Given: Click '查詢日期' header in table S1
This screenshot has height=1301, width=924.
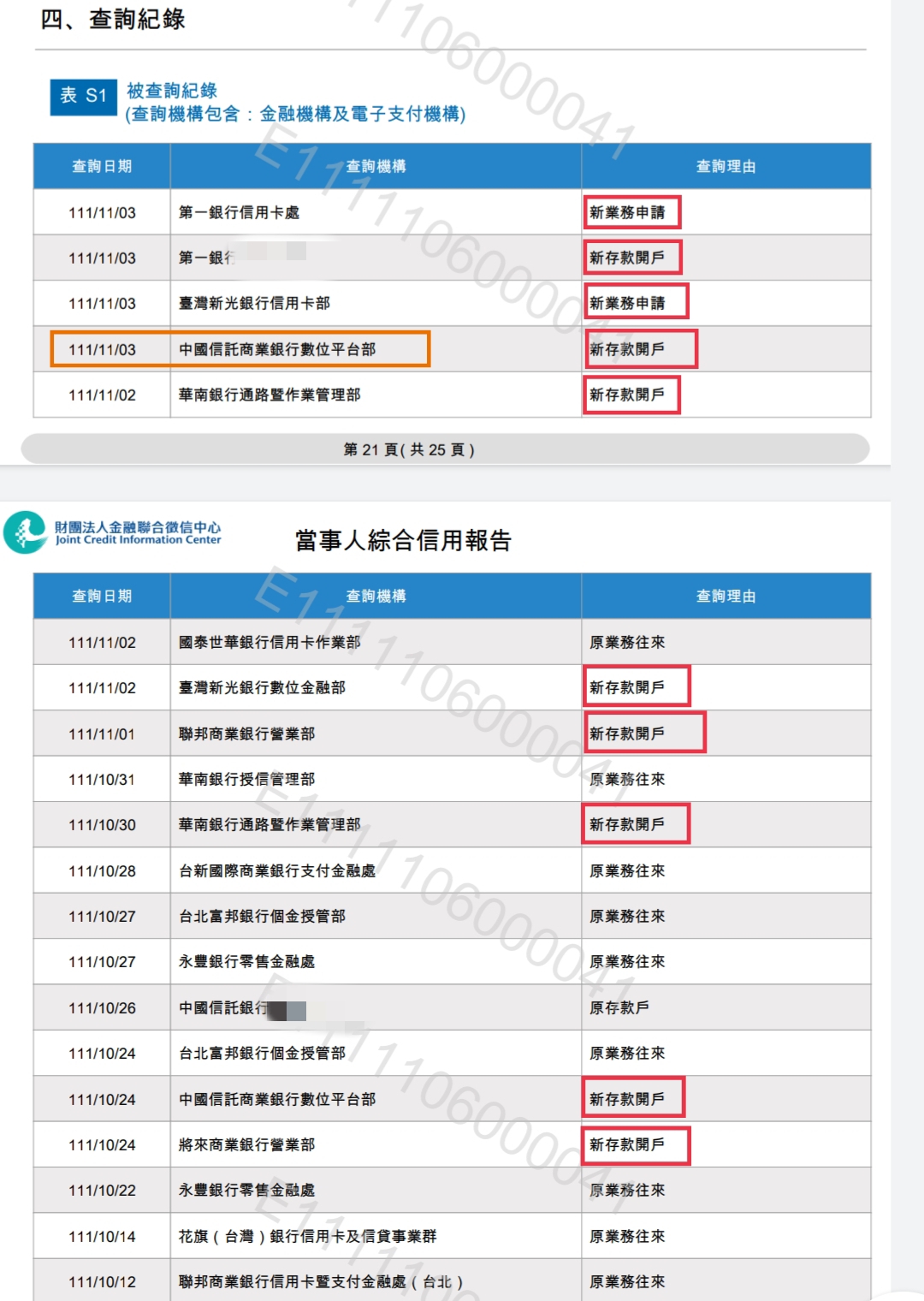Looking at the screenshot, I should [x=102, y=166].
